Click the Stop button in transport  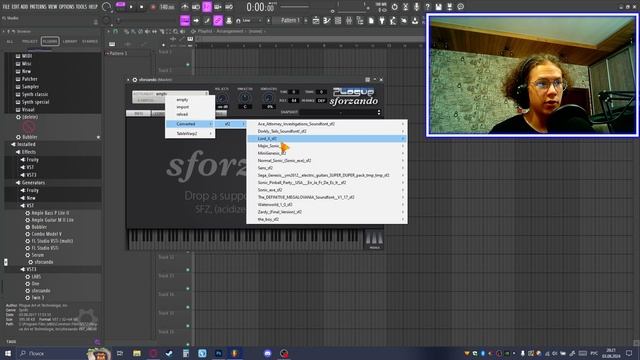pyautogui.click(x=142, y=7)
